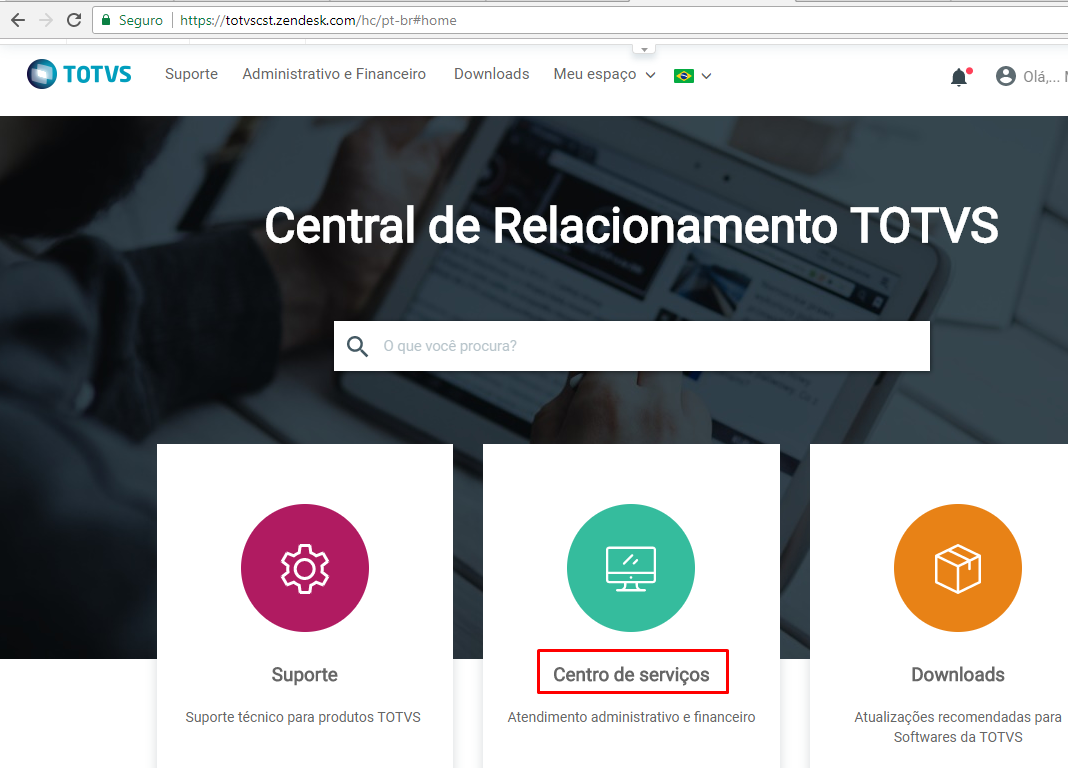1068x768 pixels.
Task: Open Administrativo e Financeiro menu
Action: pyautogui.click(x=334, y=74)
